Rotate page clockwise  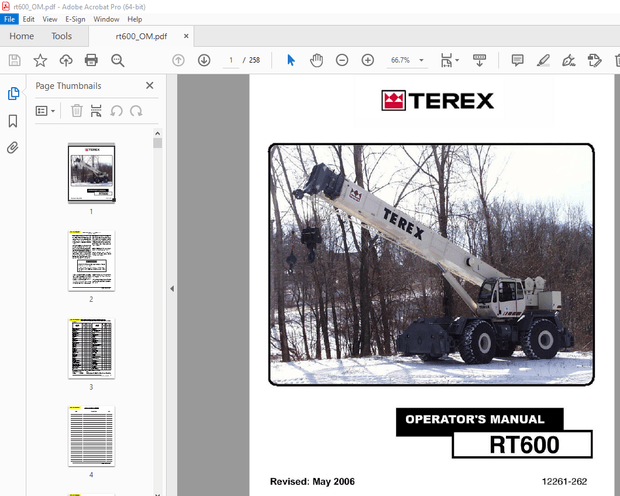pyautogui.click(x=136, y=111)
